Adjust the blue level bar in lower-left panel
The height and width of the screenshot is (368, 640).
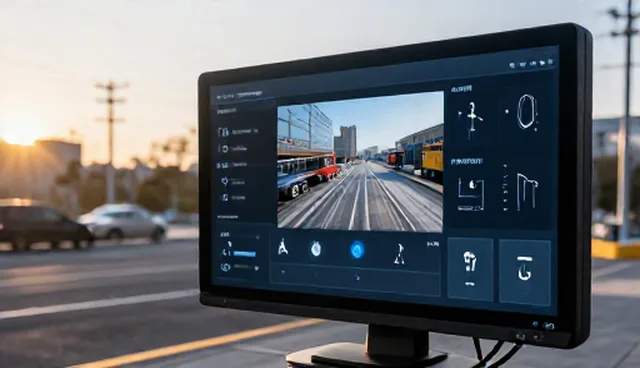244,254
